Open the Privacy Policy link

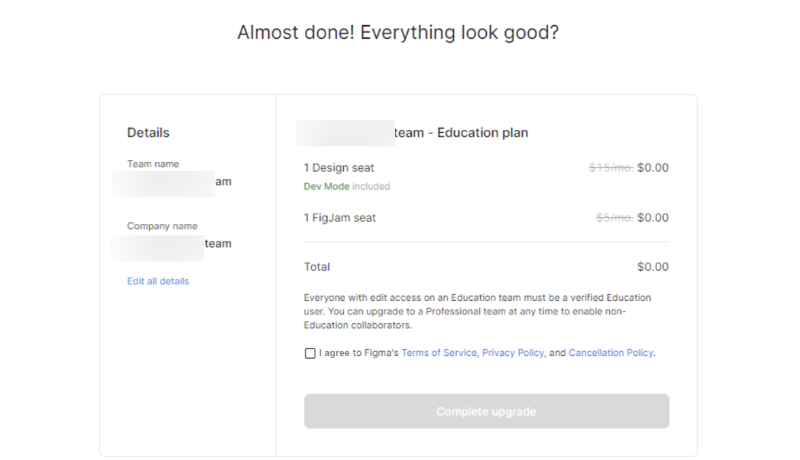[513, 353]
